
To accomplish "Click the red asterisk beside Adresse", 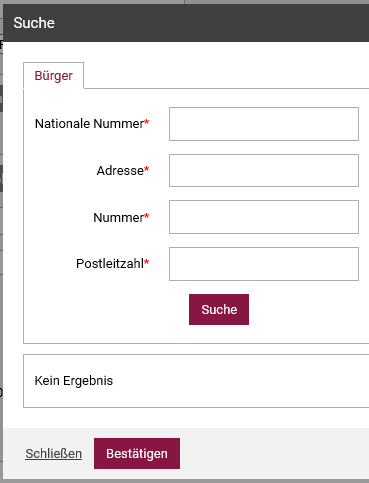I will pos(147,169).
